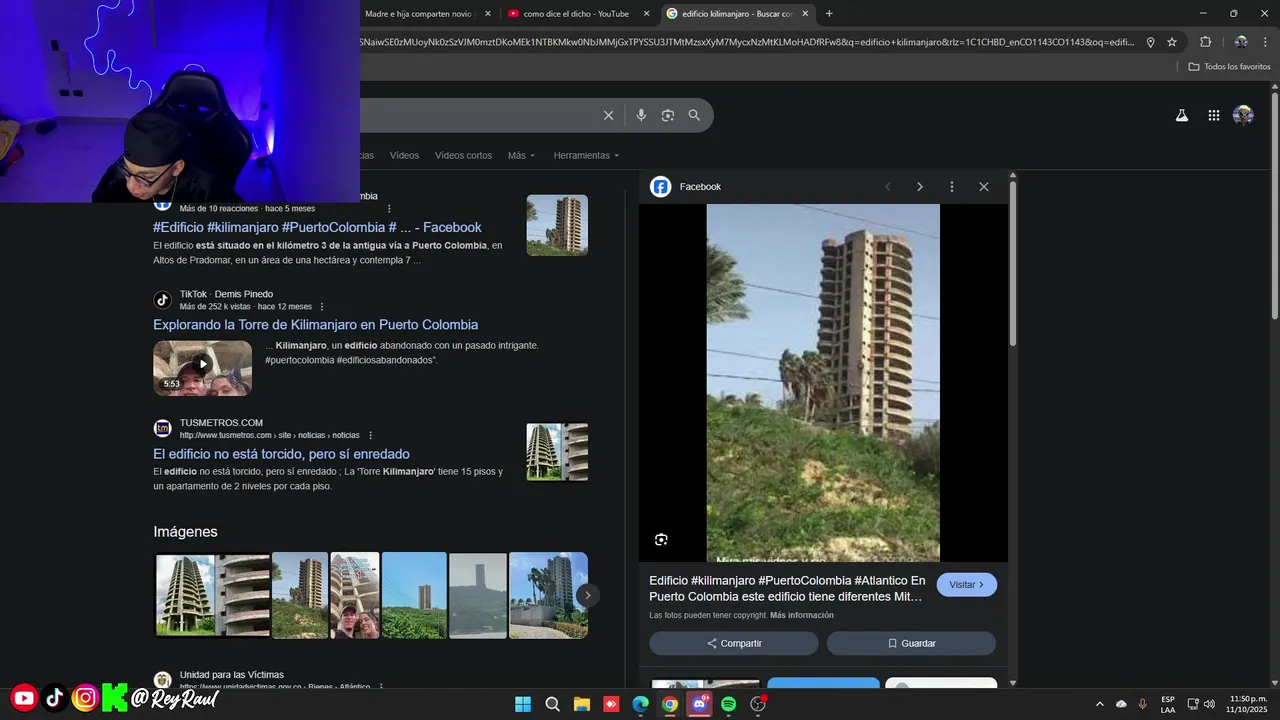Viewport: 1280px width, 720px height.
Task: Close the Facebook image preview panel
Action: tap(984, 187)
